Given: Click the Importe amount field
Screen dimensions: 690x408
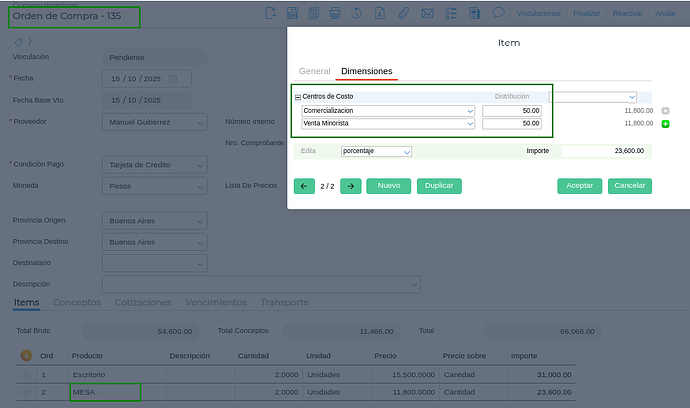Looking at the screenshot, I should click(604, 151).
